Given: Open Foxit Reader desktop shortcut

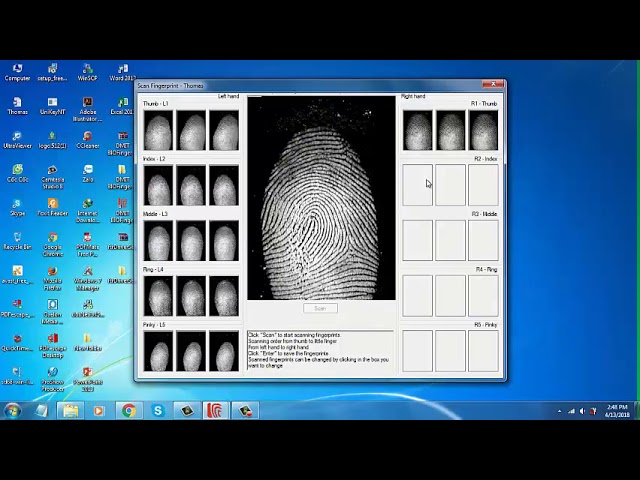Looking at the screenshot, I should [x=52, y=207].
